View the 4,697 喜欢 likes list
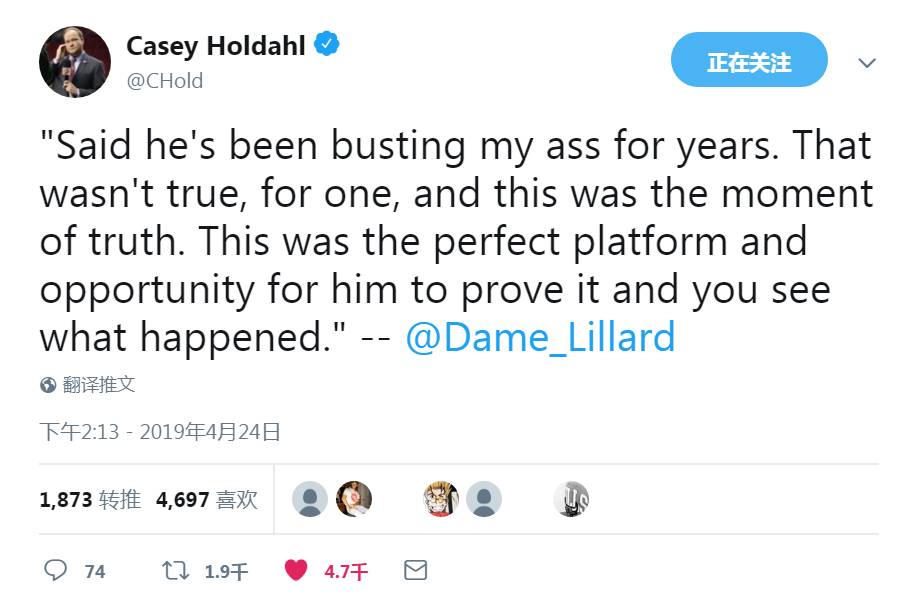The width and height of the screenshot is (916, 596). (x=207, y=499)
